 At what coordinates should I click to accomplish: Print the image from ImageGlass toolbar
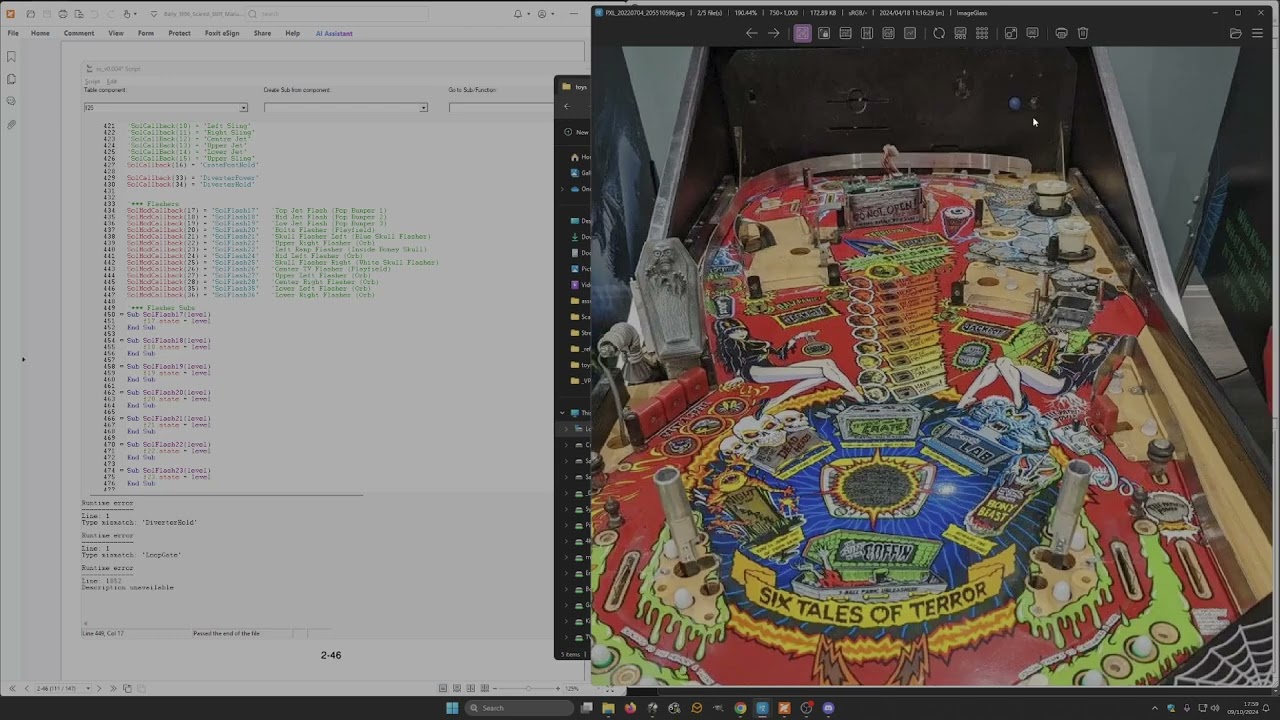tap(1061, 33)
